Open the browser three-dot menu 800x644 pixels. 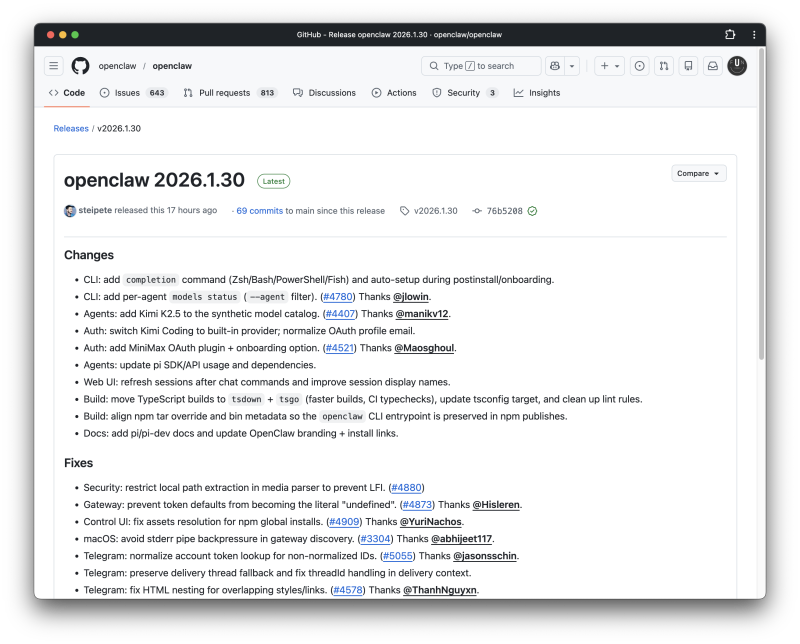754,34
